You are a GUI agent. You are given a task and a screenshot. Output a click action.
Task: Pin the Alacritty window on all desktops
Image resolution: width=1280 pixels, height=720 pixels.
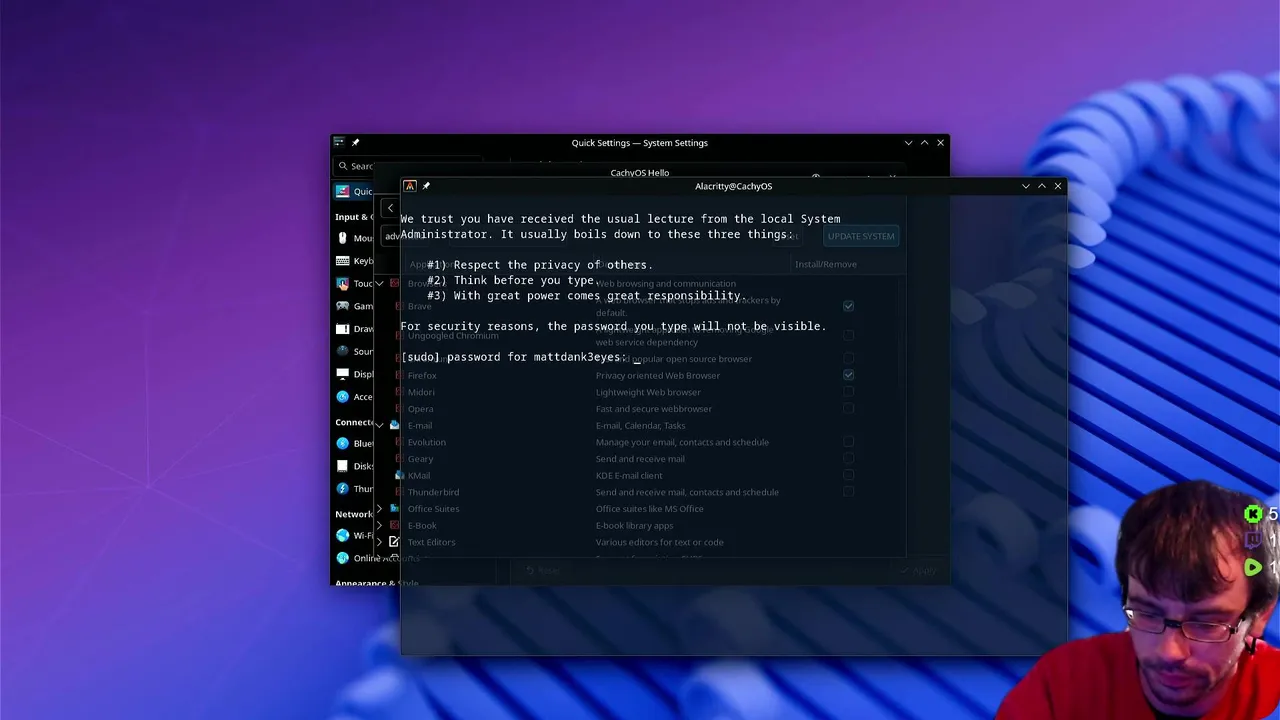[x=426, y=186]
